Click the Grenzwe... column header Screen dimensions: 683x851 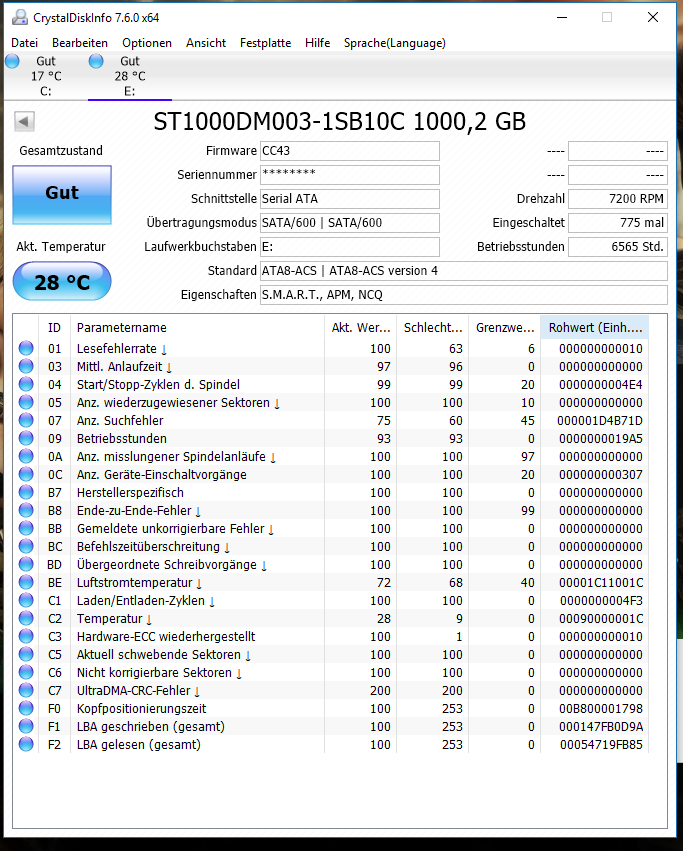click(x=505, y=328)
